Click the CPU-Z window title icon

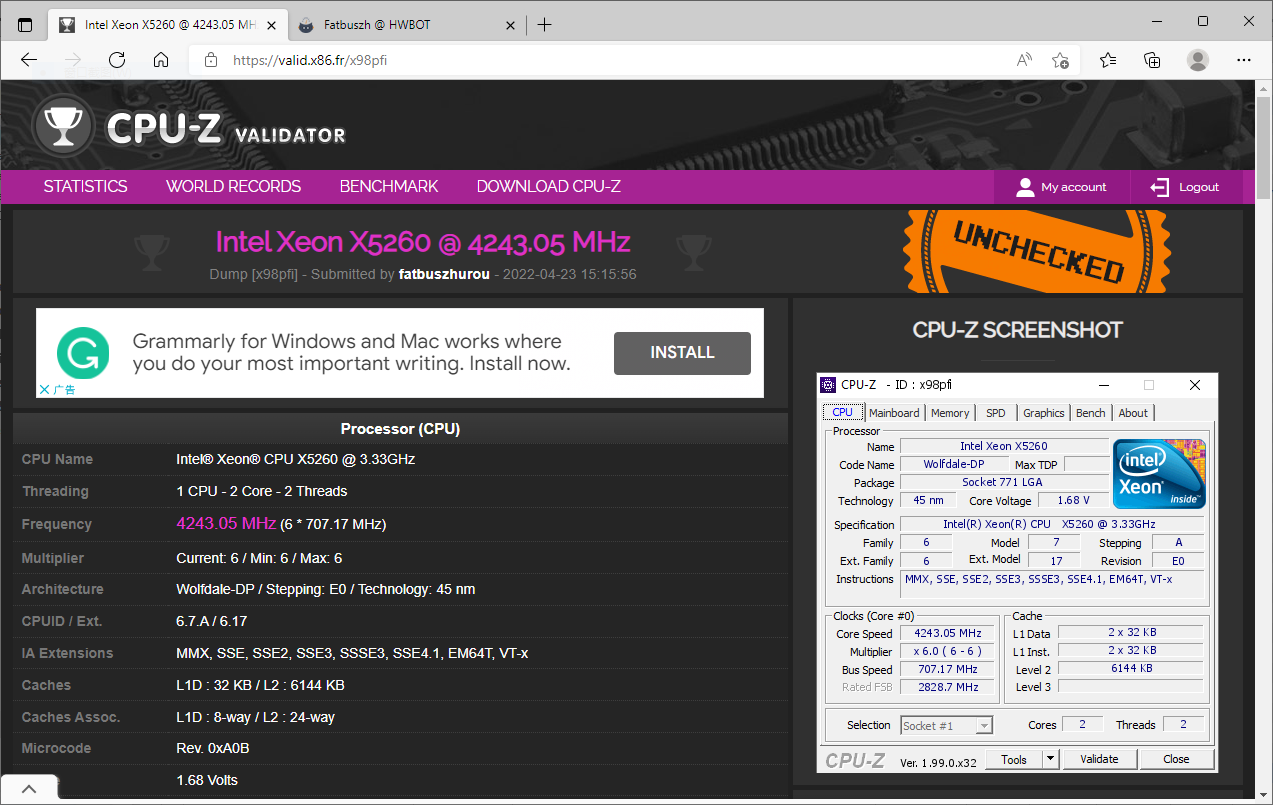(x=828, y=385)
